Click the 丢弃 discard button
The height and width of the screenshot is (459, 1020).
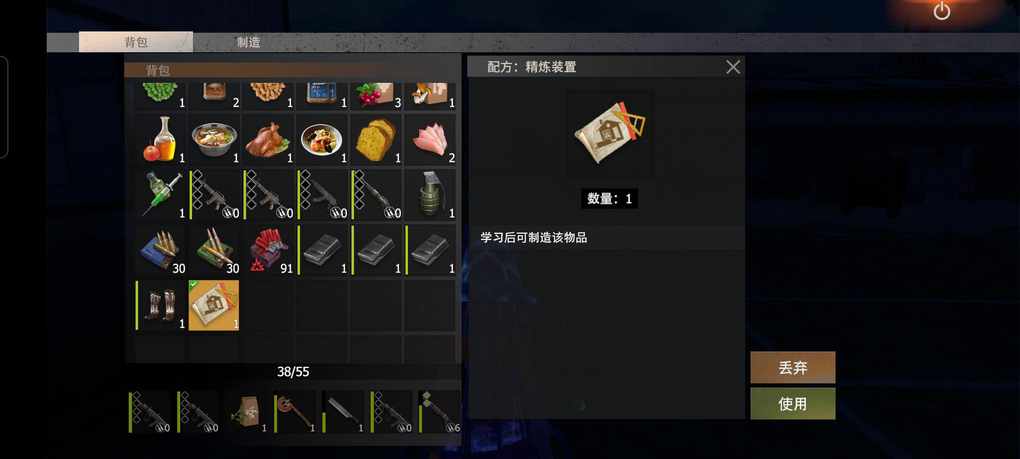click(792, 367)
